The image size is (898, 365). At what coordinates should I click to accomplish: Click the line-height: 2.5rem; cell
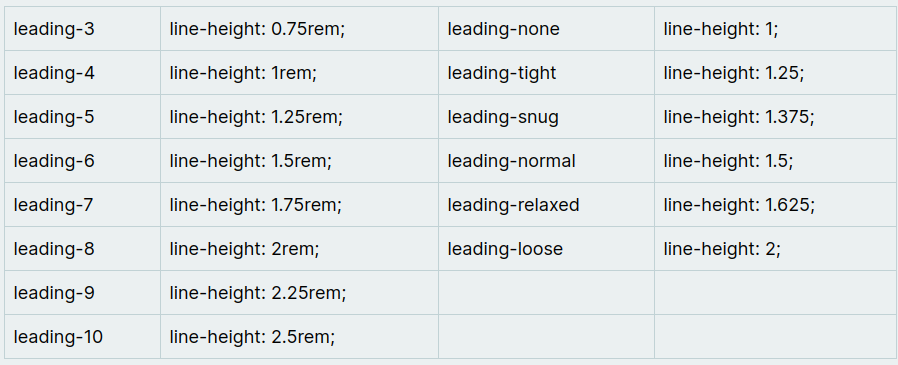pos(300,337)
